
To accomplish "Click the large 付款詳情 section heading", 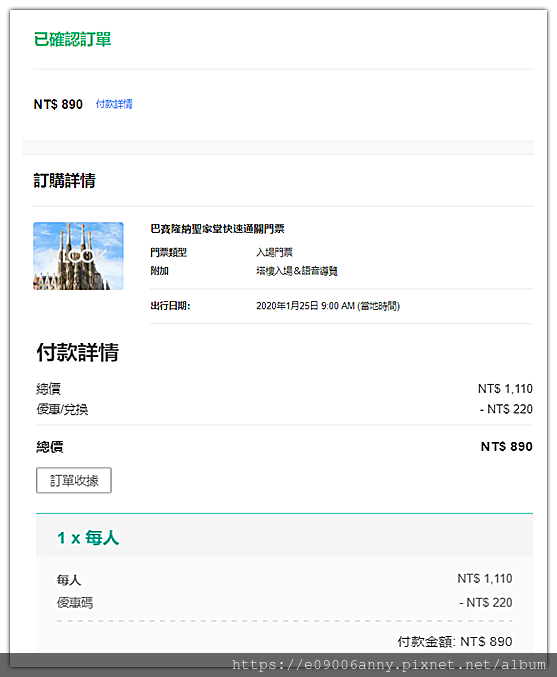I will pyautogui.click(x=77, y=352).
